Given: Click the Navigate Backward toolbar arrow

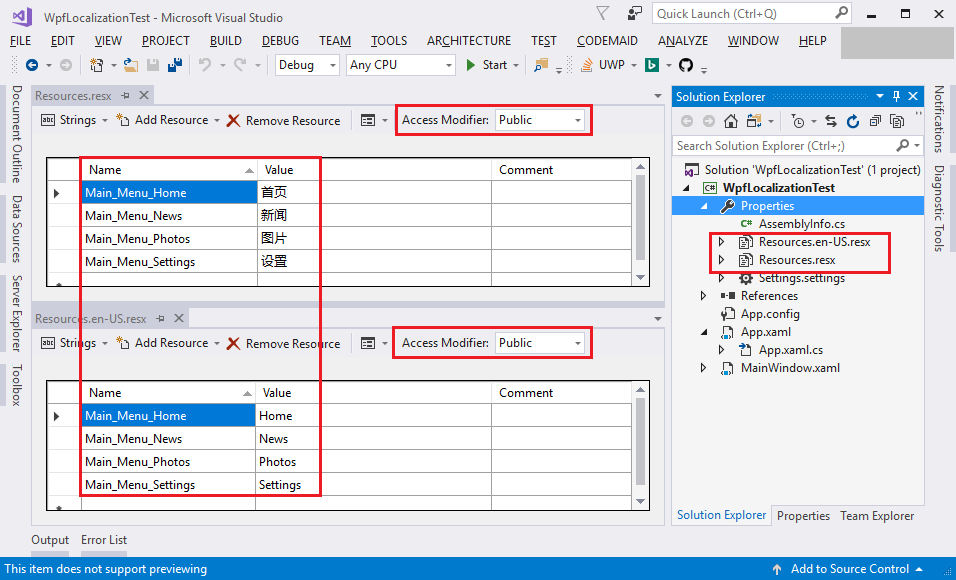Looking at the screenshot, I should (x=32, y=65).
